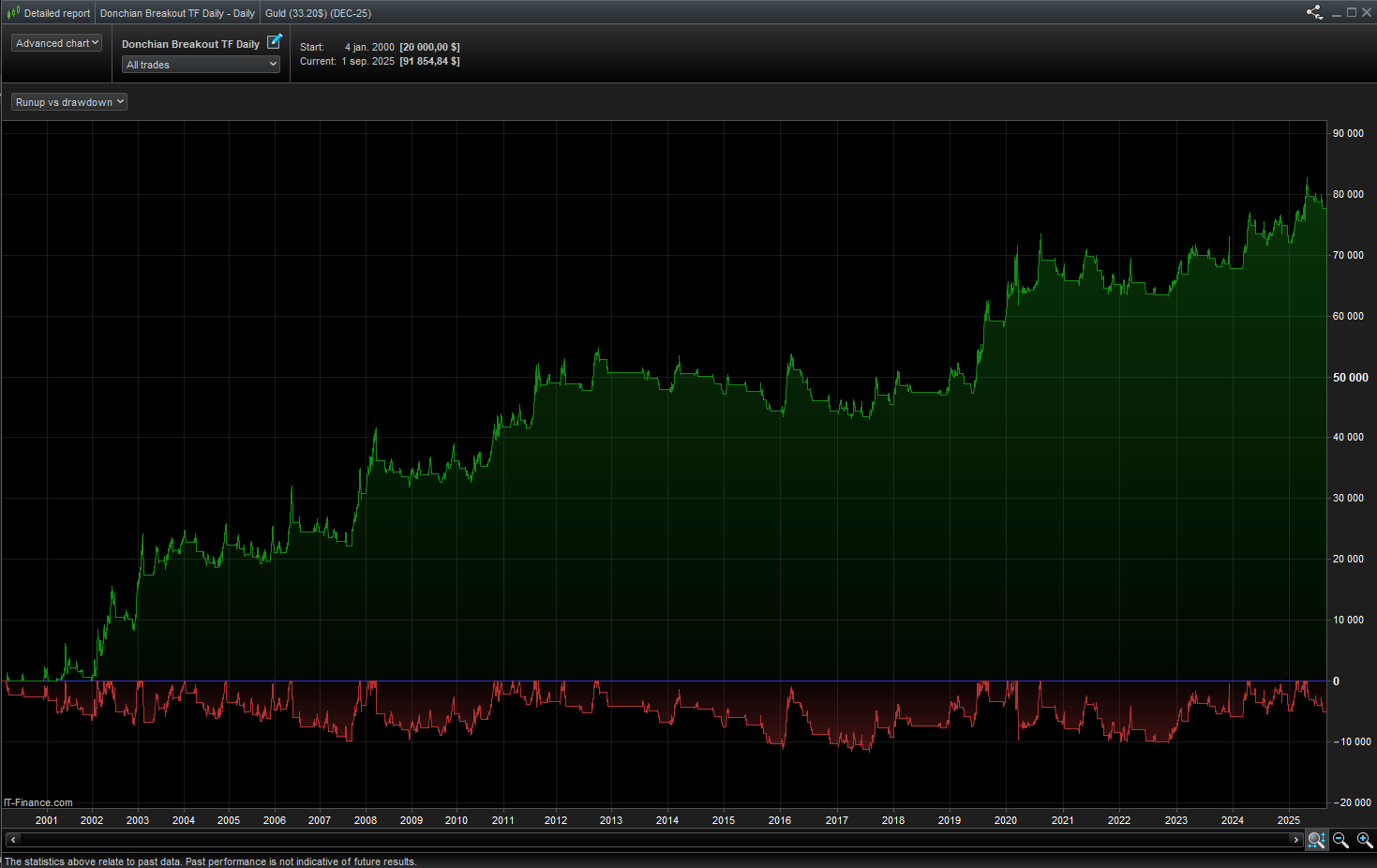
Task: Open the IT-Finance.com link
Action: click(38, 802)
